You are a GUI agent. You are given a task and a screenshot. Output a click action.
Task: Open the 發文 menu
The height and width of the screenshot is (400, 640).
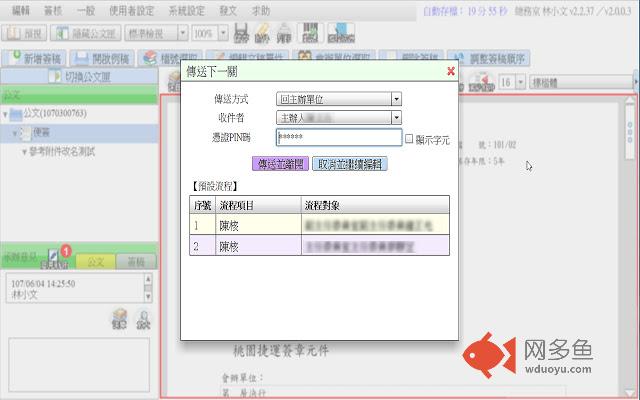(228, 11)
